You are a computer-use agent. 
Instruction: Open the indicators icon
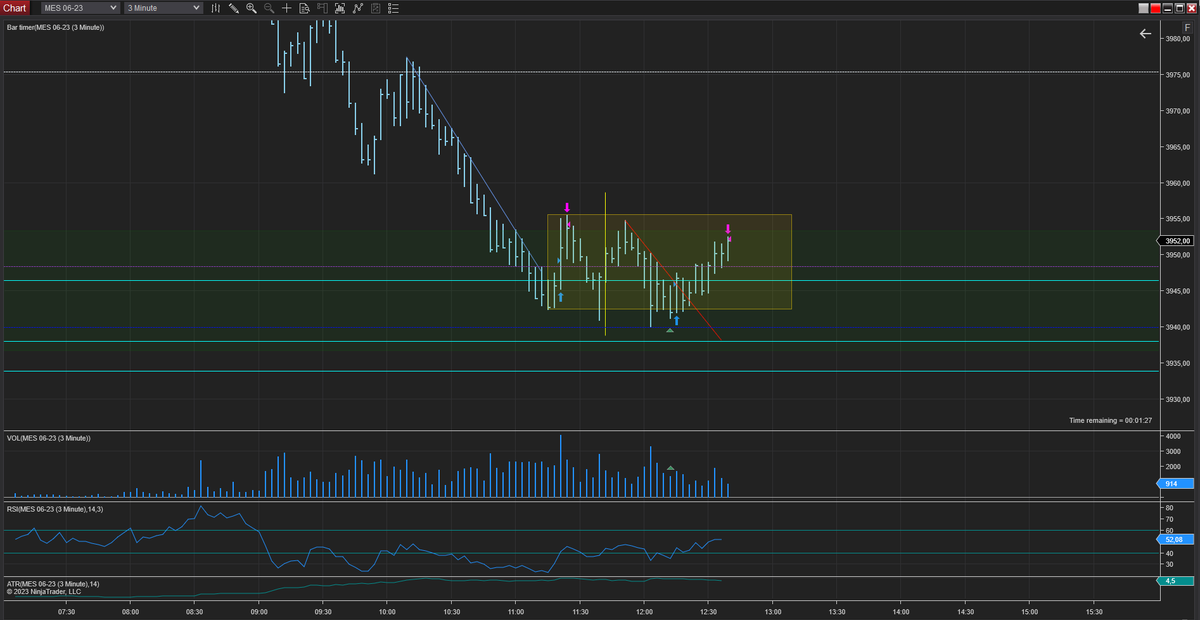pyautogui.click(x=340, y=8)
